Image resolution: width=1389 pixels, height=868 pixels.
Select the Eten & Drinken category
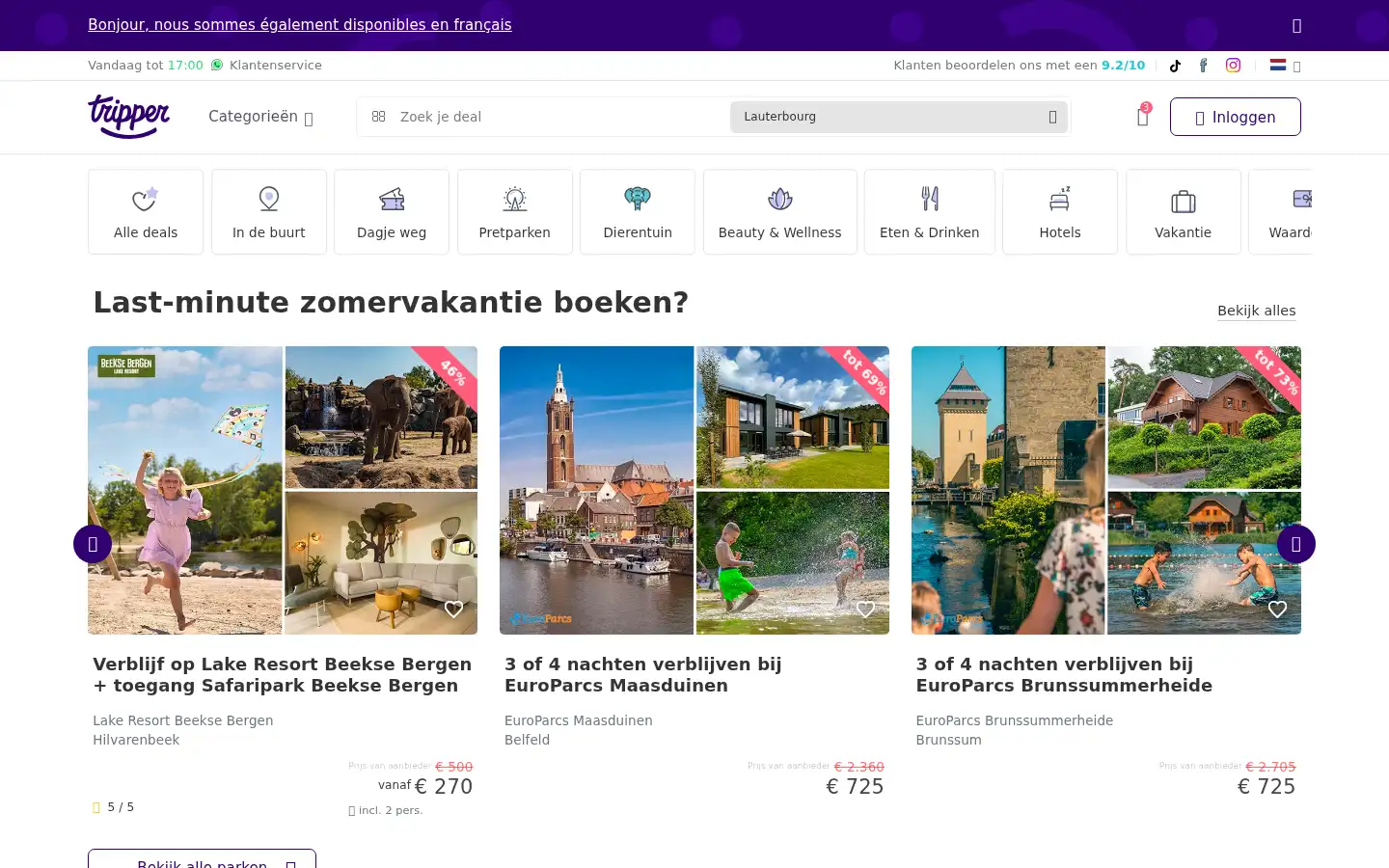(x=930, y=212)
